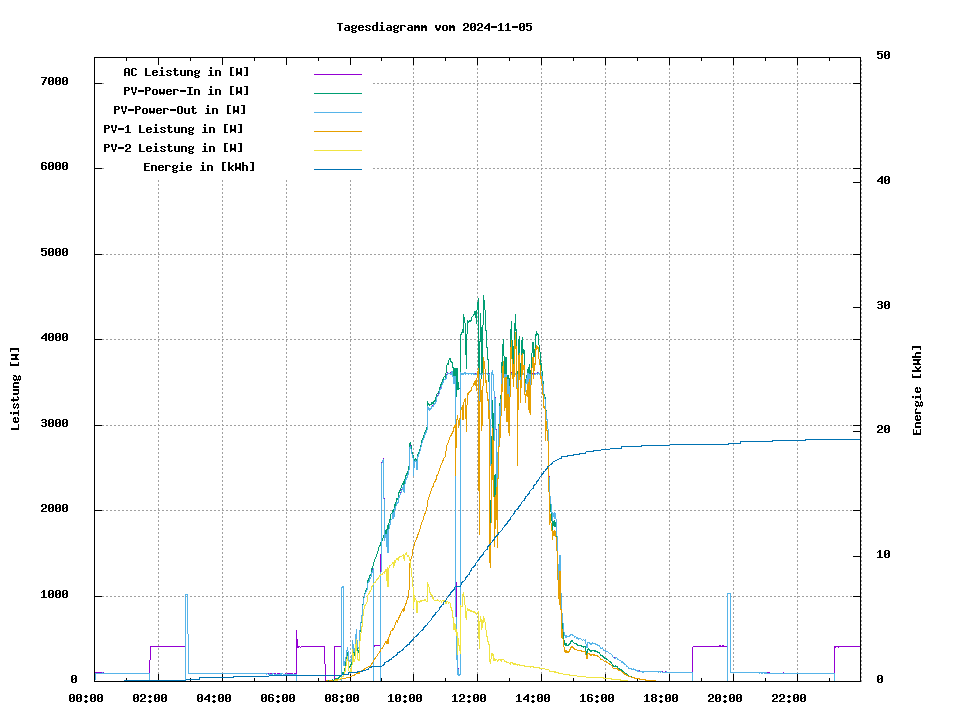
Task: Click the yellow PV-2 Leistung legend line sample
Action: 337,149
